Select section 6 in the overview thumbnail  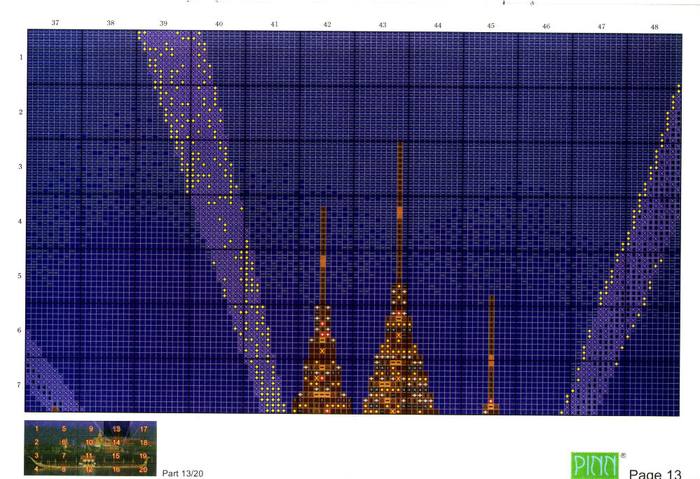click(64, 442)
